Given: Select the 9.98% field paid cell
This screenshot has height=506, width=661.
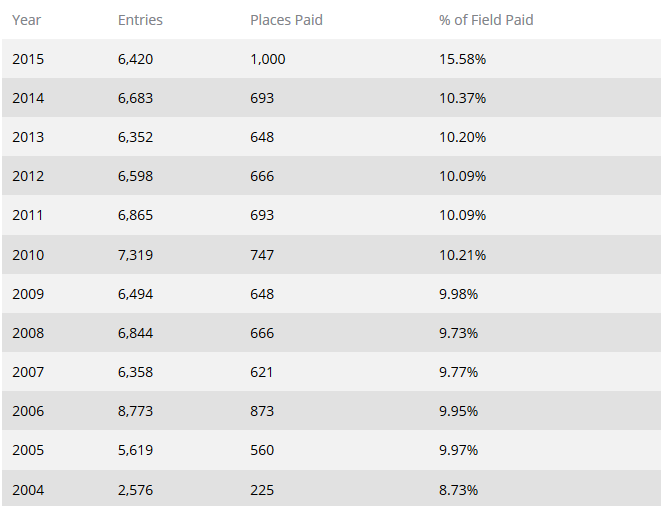Looking at the screenshot, I should coord(458,294).
